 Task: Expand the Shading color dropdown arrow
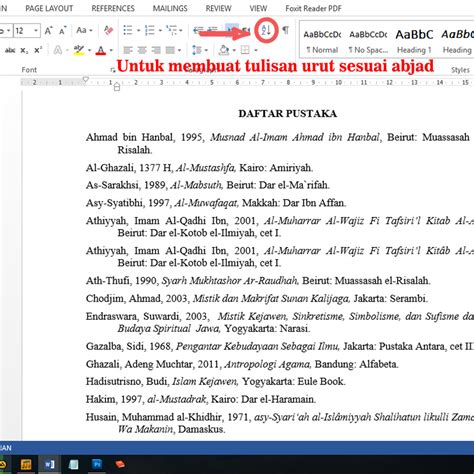coord(234,51)
